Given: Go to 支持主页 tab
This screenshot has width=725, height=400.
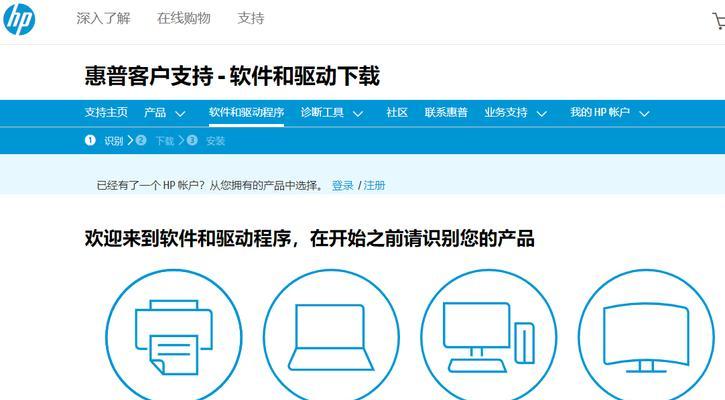Looking at the screenshot, I should pos(106,112).
